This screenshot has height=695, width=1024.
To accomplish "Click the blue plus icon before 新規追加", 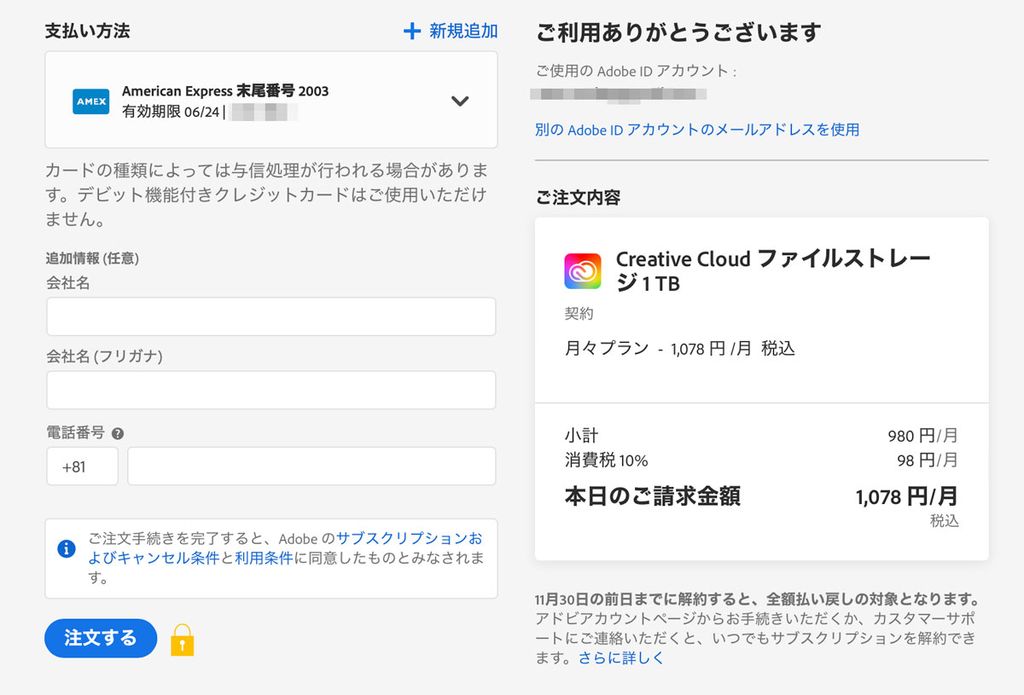I will (x=411, y=31).
